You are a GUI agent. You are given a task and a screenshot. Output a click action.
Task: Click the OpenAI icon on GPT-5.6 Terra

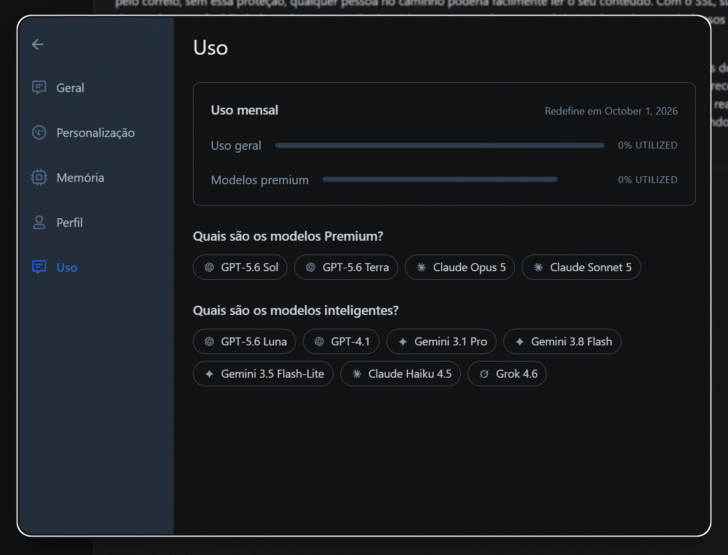311,267
